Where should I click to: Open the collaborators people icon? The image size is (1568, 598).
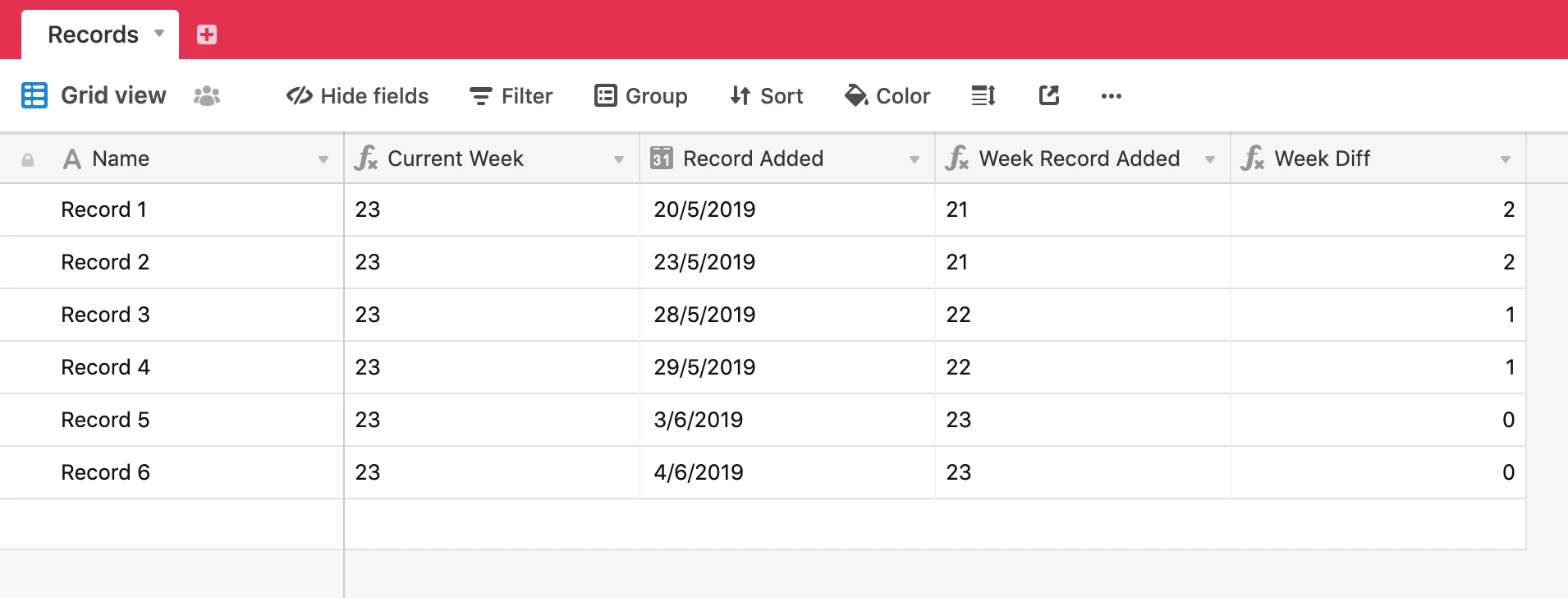(x=207, y=96)
